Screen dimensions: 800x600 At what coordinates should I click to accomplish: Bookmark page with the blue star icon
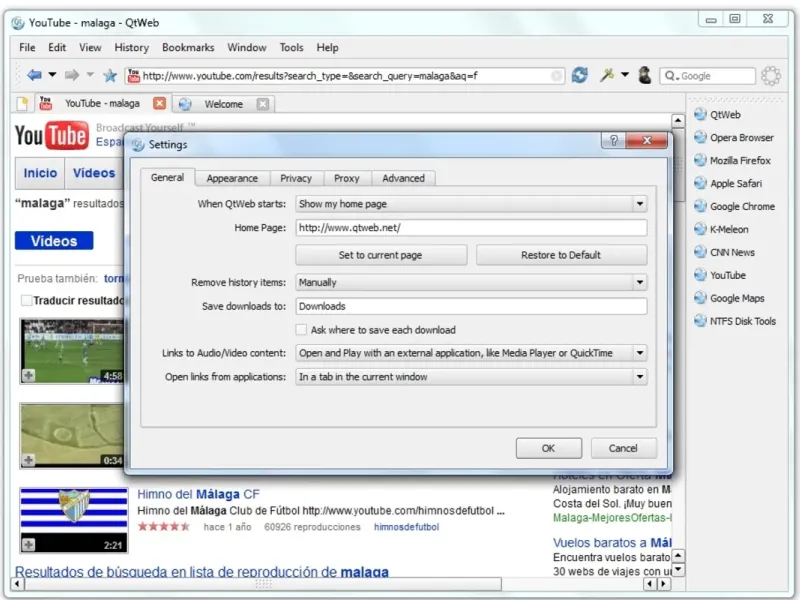[110, 76]
